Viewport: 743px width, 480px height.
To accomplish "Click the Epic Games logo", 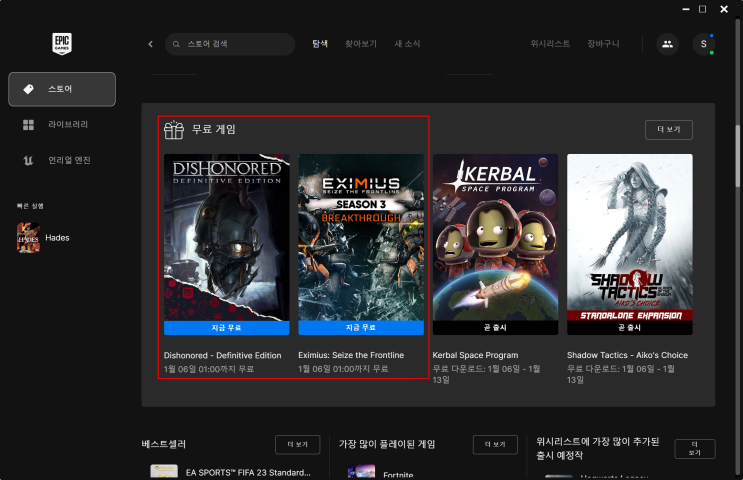I will click(62, 44).
